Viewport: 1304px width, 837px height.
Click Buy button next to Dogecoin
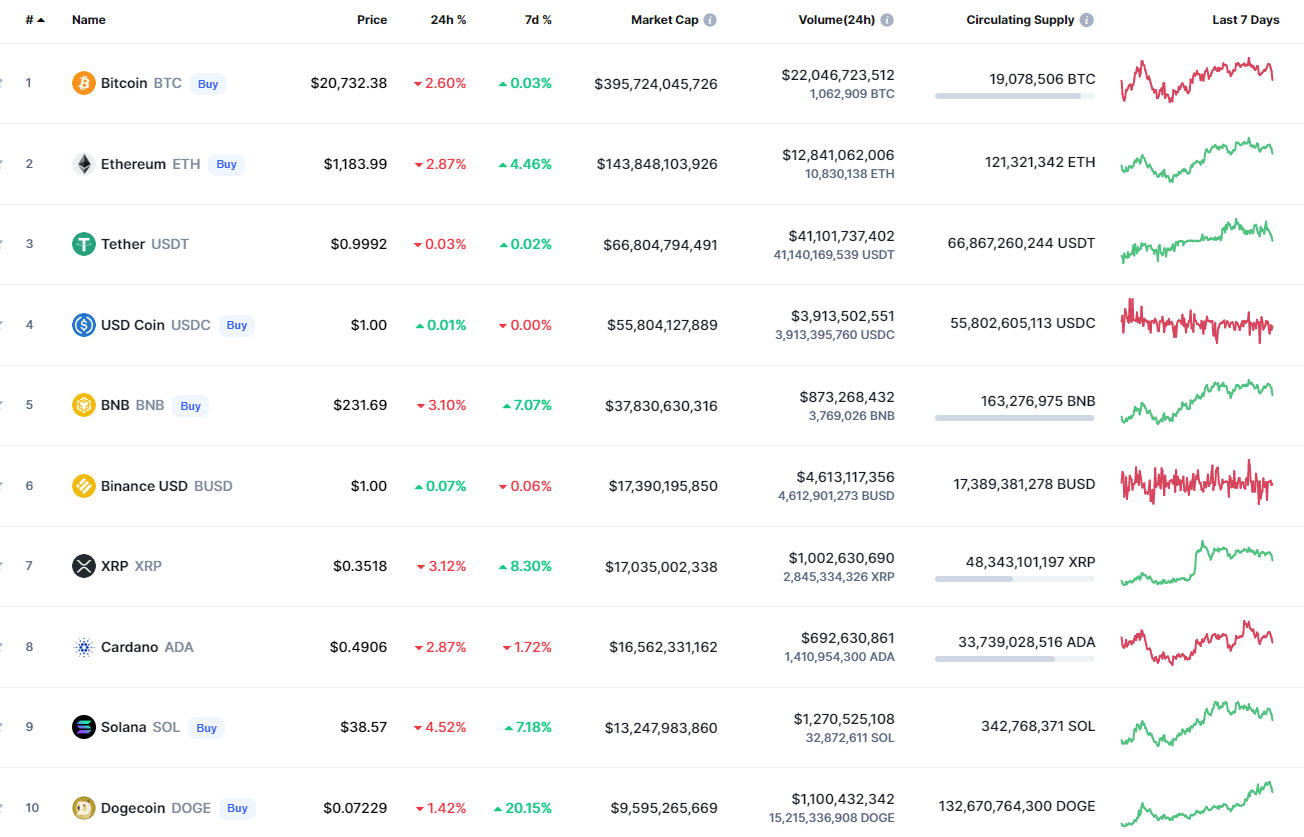pyautogui.click(x=237, y=808)
